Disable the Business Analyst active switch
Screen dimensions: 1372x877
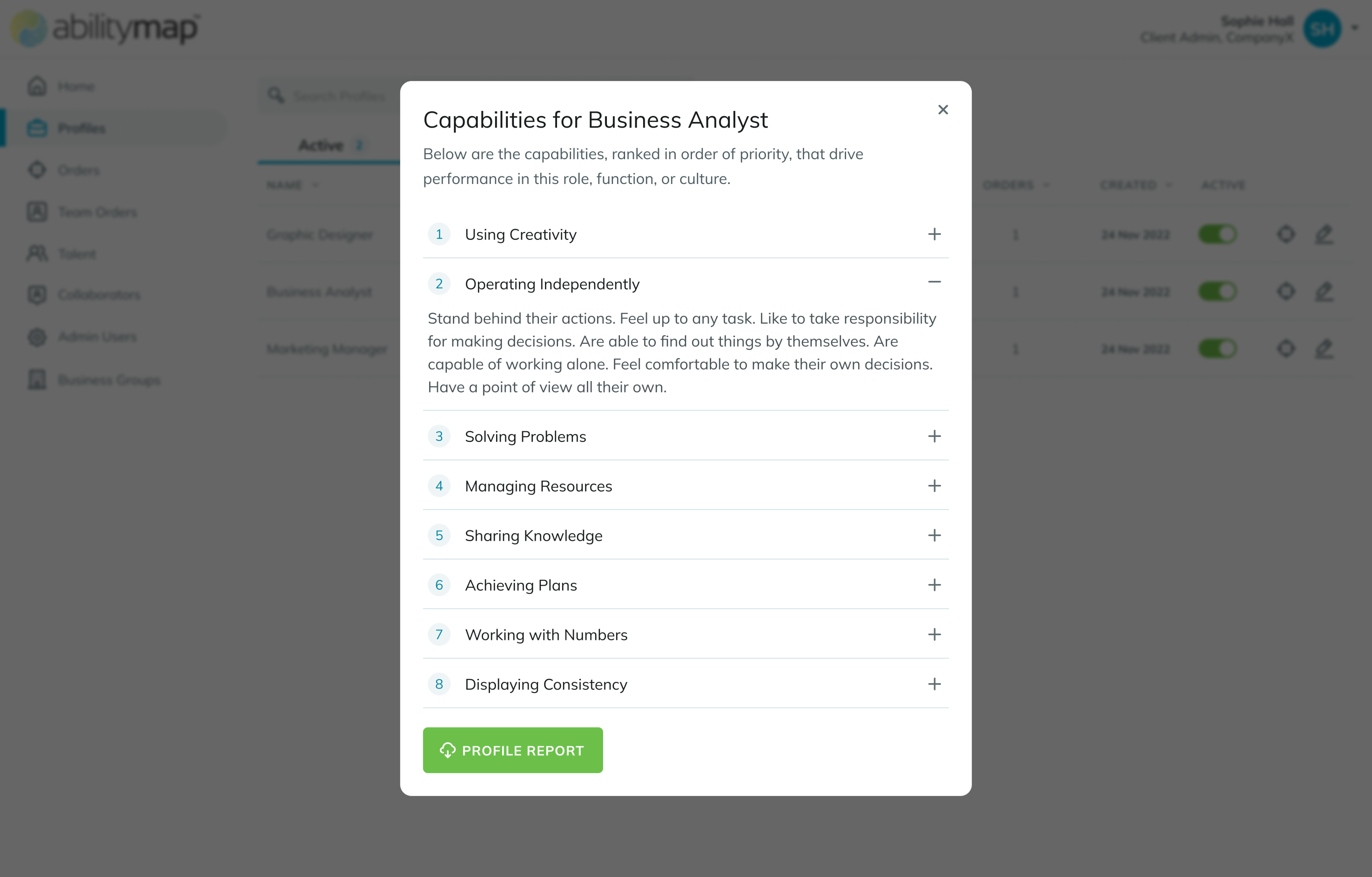click(x=1217, y=292)
